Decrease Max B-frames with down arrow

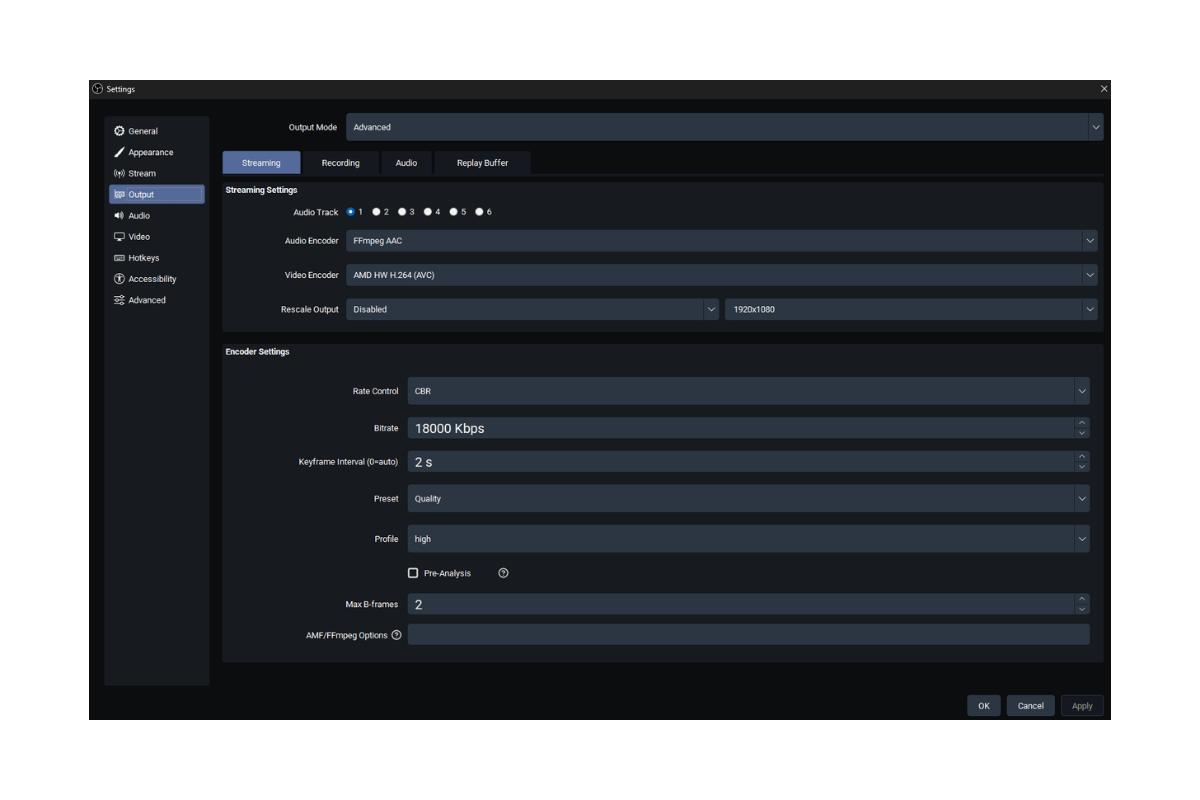pyautogui.click(x=1082, y=609)
